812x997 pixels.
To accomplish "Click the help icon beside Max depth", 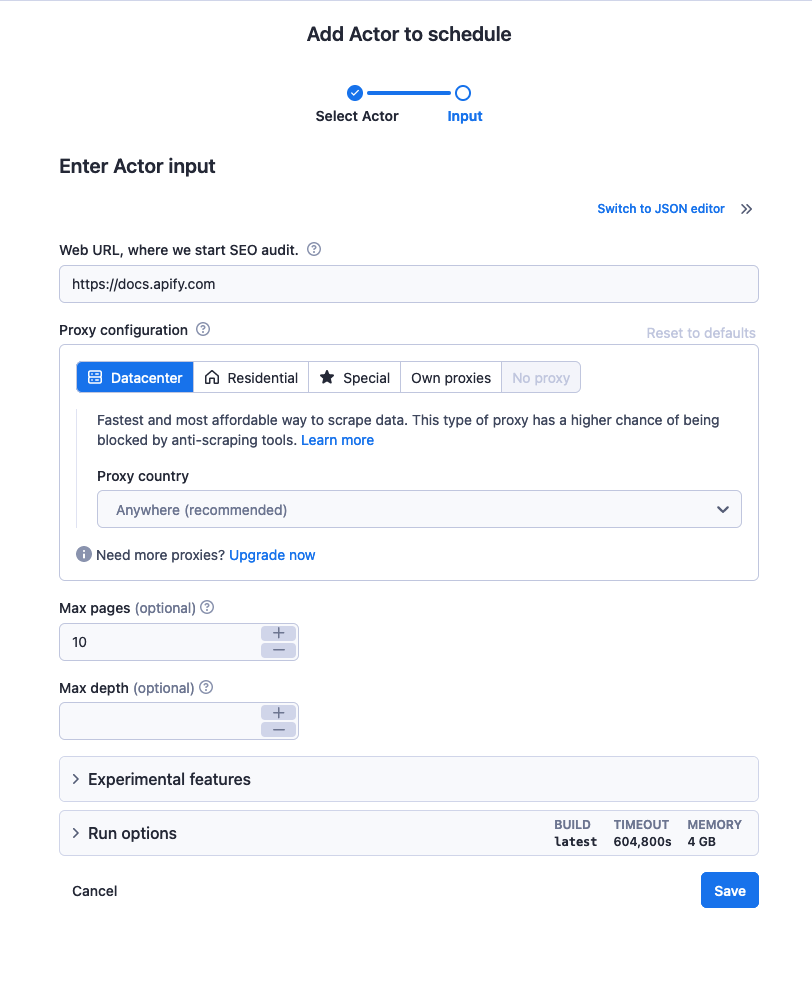I will (x=206, y=687).
